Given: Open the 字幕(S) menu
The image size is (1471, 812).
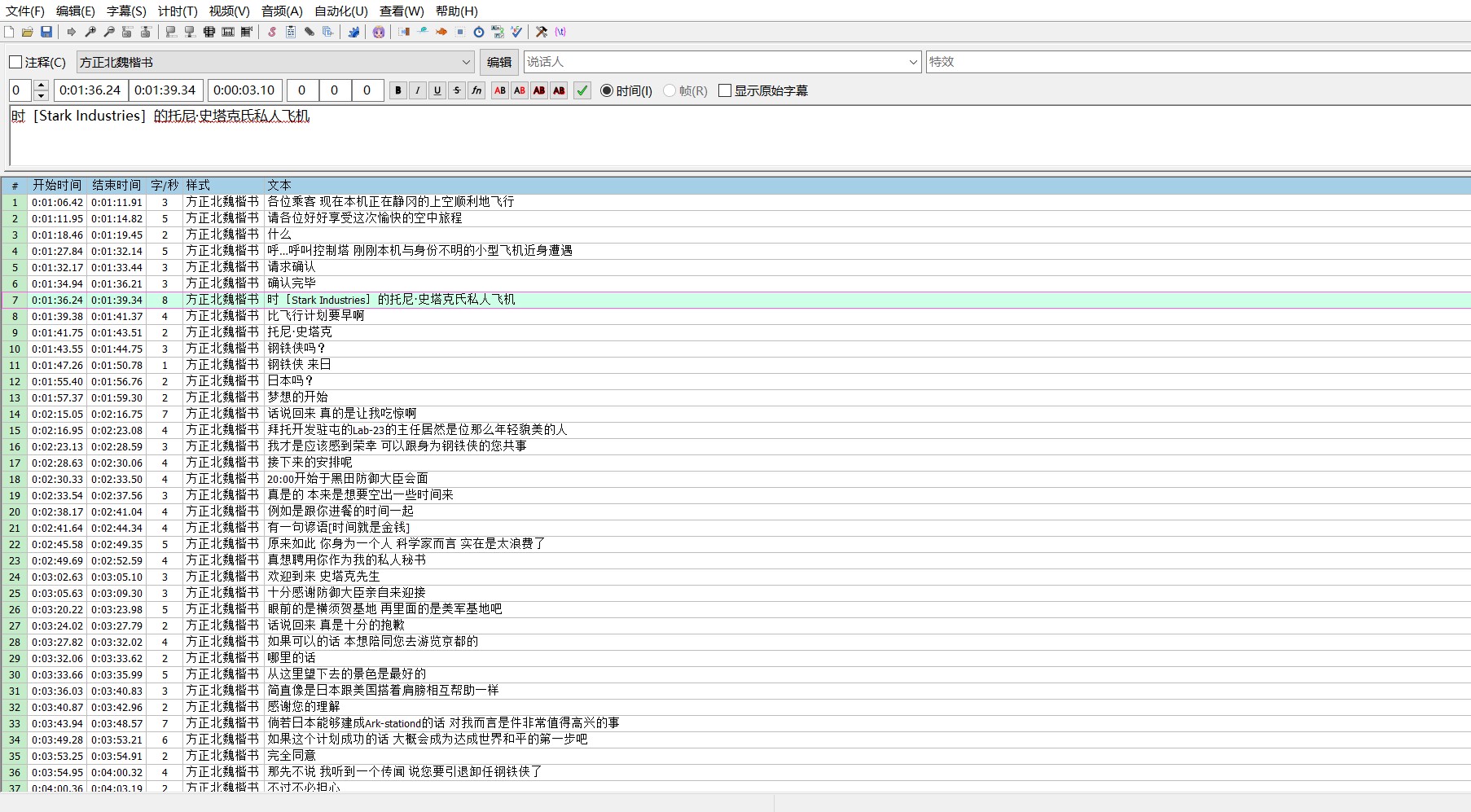Looking at the screenshot, I should tap(126, 11).
